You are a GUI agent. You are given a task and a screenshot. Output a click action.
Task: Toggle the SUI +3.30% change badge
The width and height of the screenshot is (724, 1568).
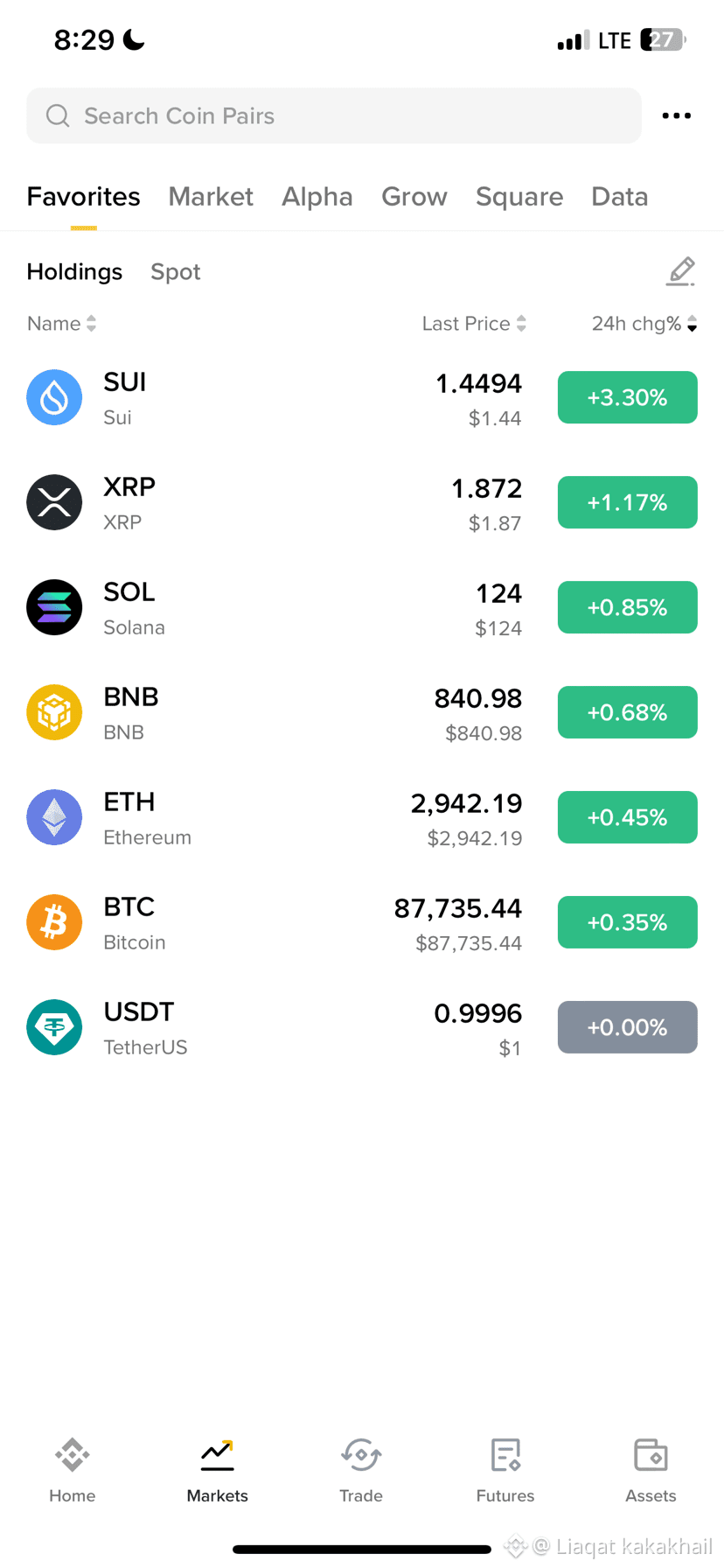(628, 397)
